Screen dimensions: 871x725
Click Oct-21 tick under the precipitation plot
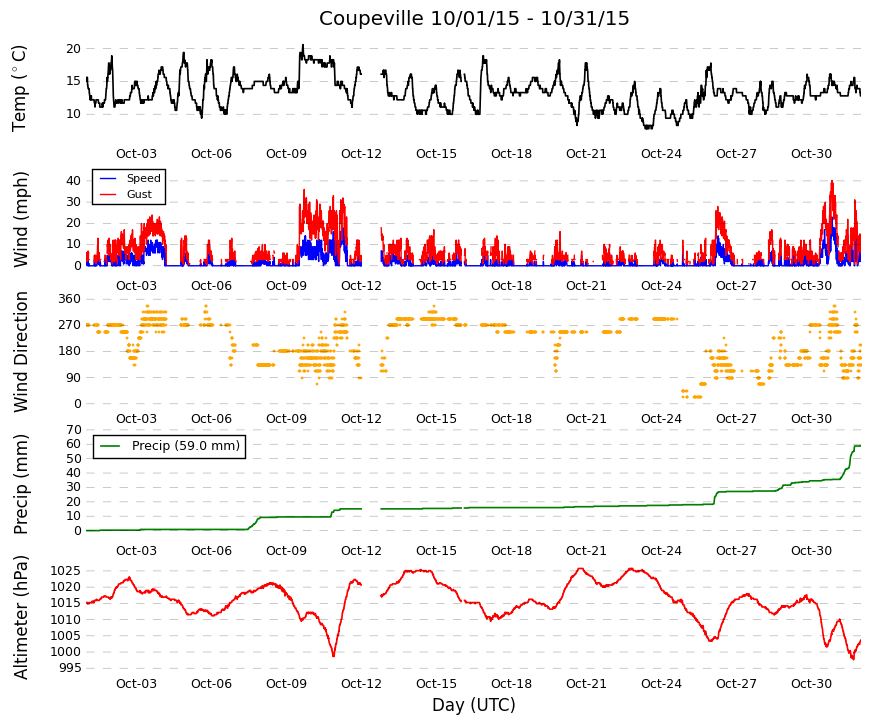point(586,551)
